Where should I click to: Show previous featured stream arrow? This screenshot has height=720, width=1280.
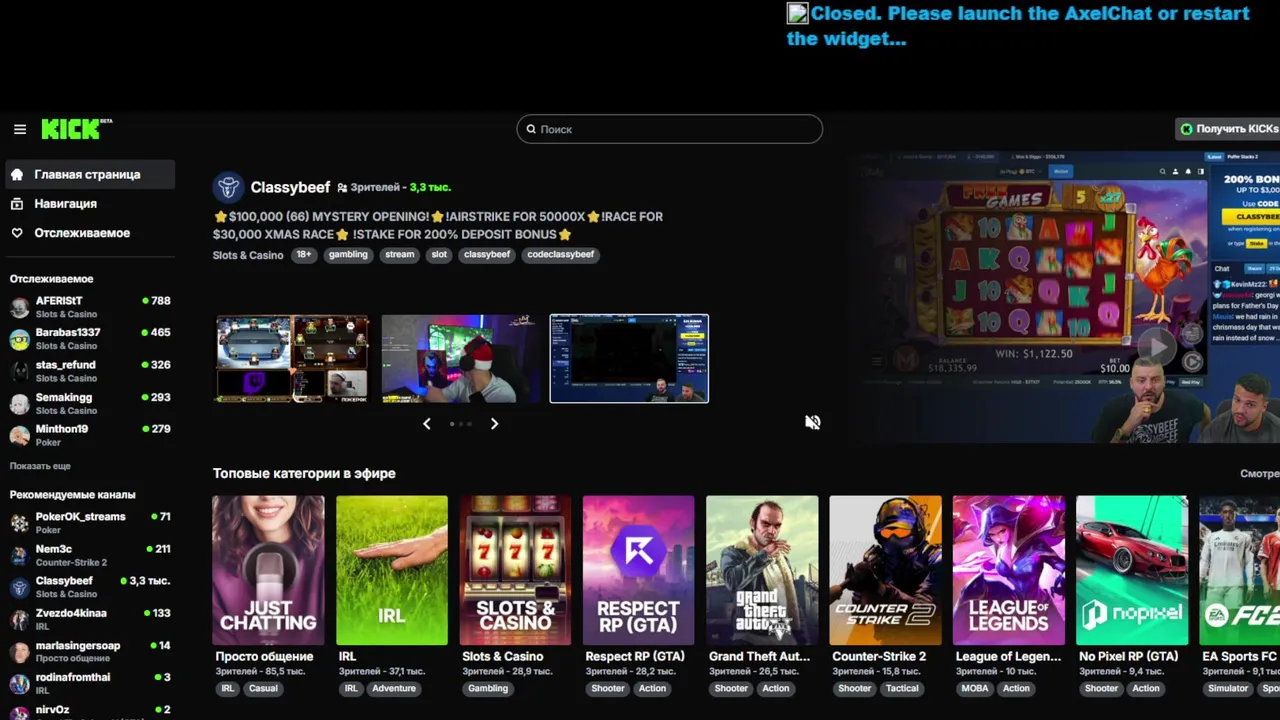[x=427, y=424]
